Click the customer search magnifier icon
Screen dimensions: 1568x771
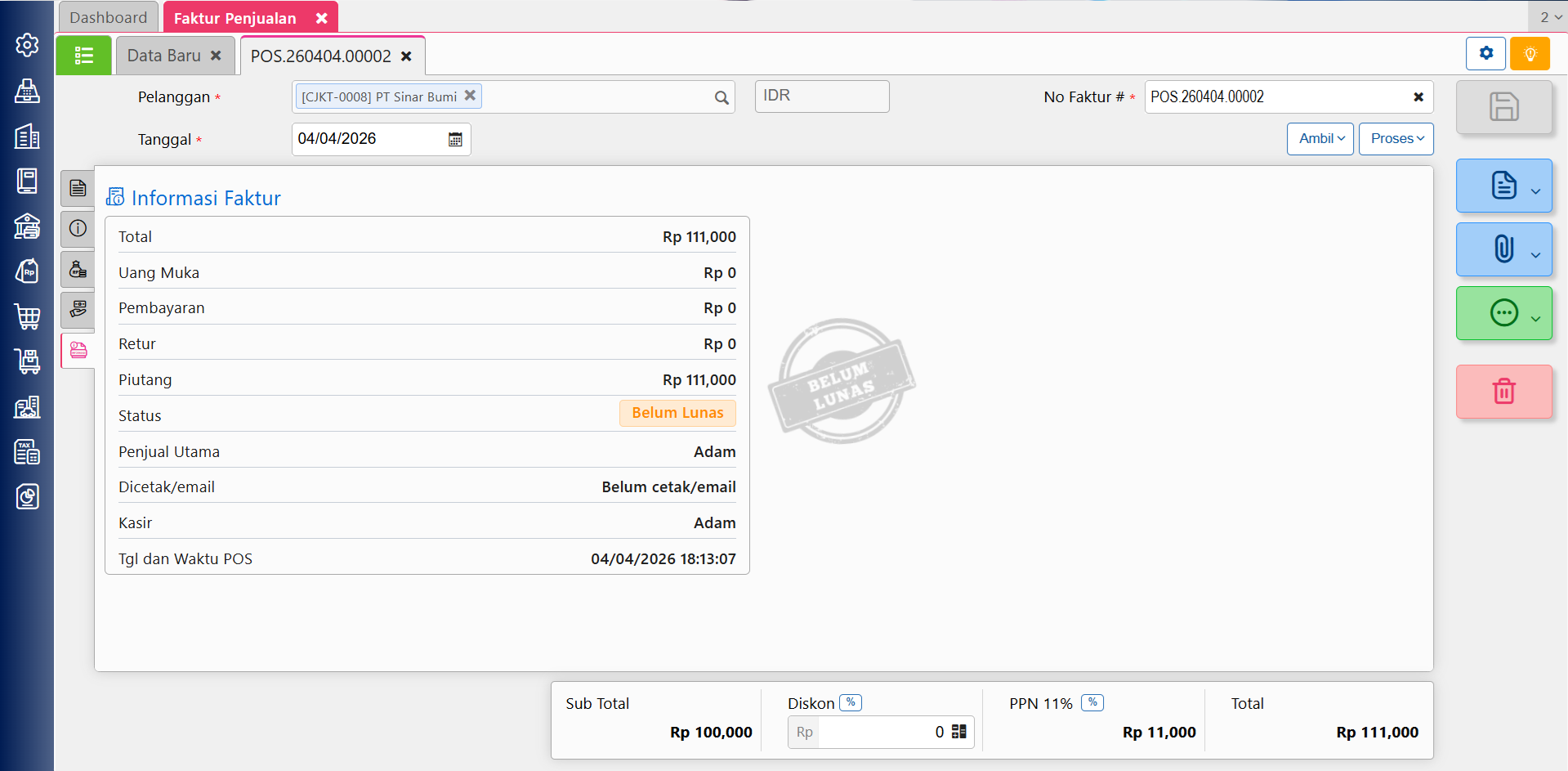click(721, 98)
